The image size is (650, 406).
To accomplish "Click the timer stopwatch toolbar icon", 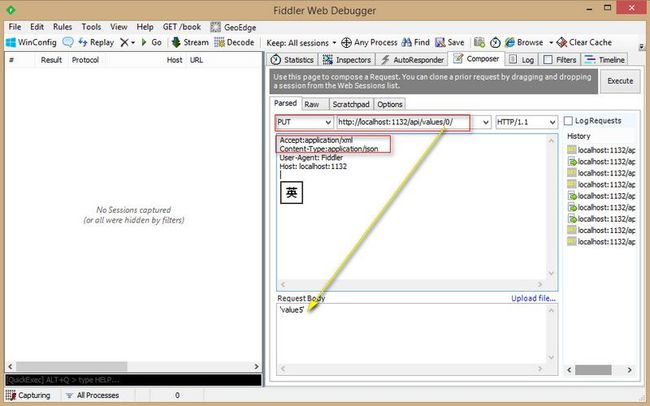I will point(495,42).
